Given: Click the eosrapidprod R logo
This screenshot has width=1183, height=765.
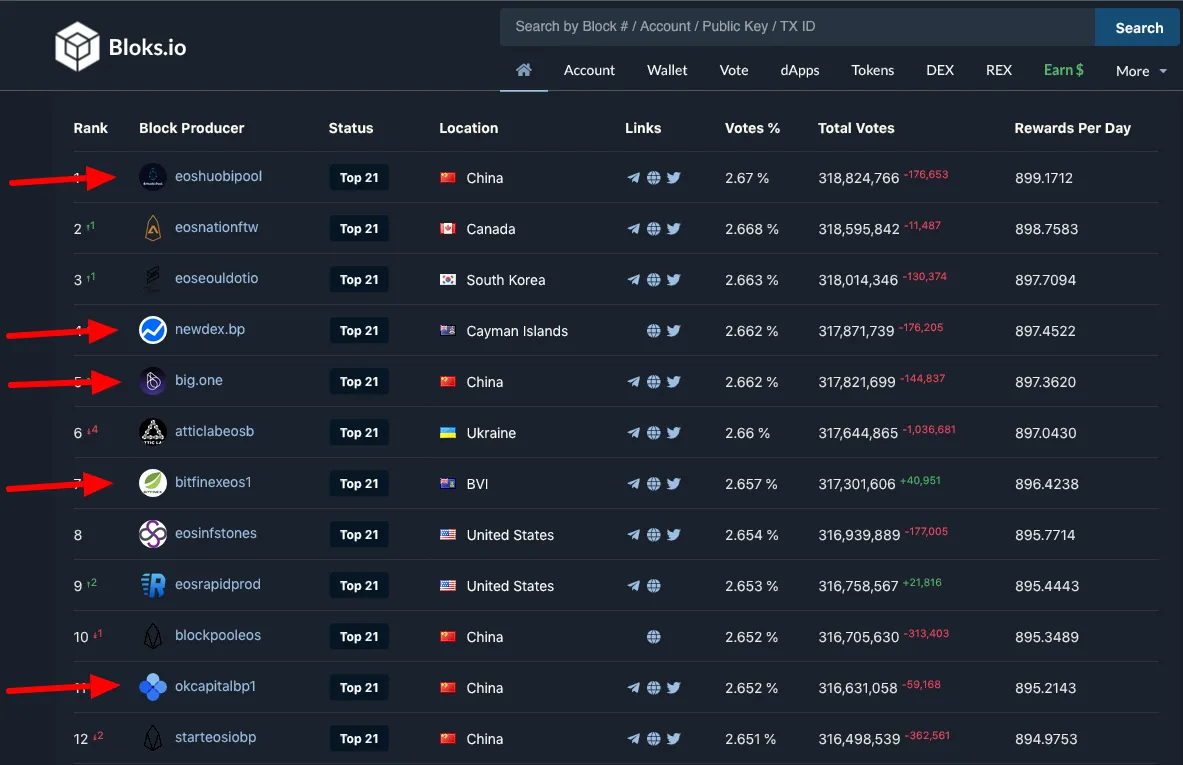Looking at the screenshot, I should 153,585.
